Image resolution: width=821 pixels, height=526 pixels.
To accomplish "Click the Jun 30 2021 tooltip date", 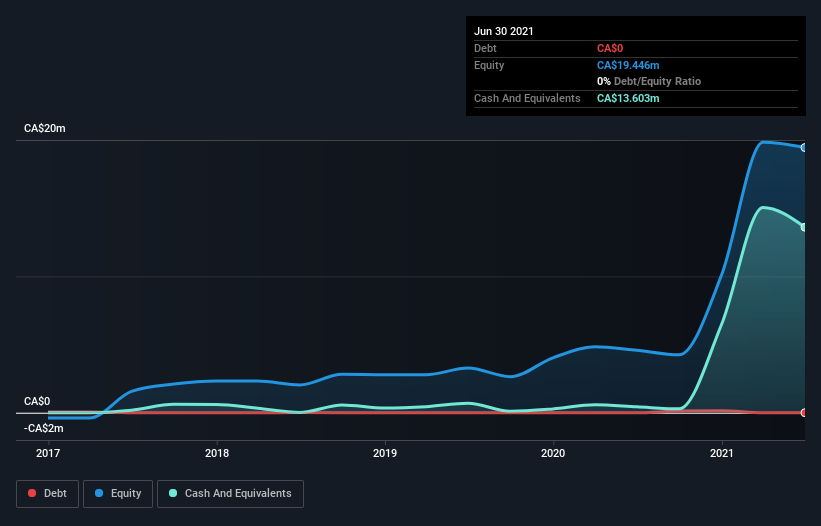I will click(504, 31).
